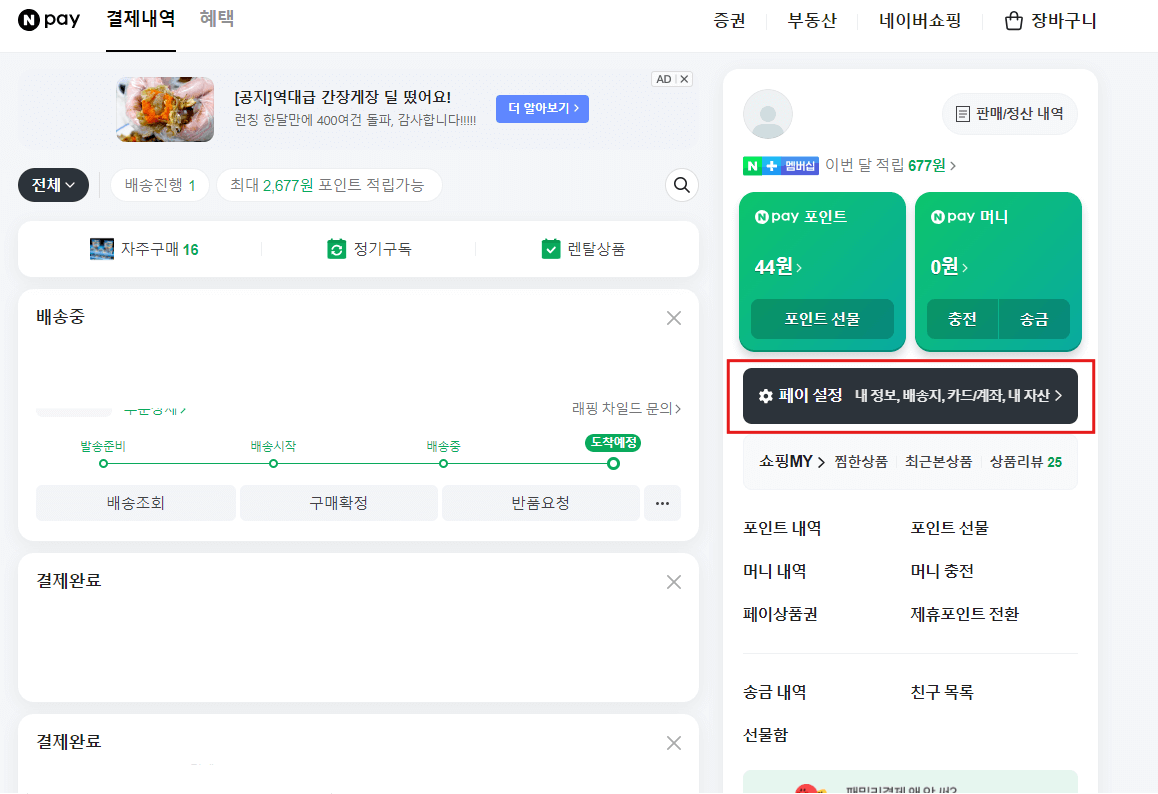Open 페이 설정 settings bar
Image resolution: width=1158 pixels, height=794 pixels.
pos(910,396)
